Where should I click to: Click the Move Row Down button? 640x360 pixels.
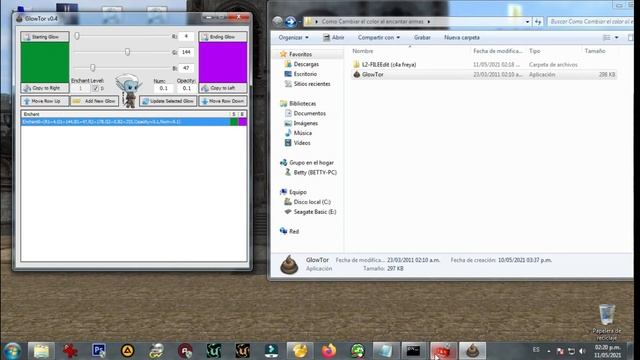pyautogui.click(x=223, y=101)
